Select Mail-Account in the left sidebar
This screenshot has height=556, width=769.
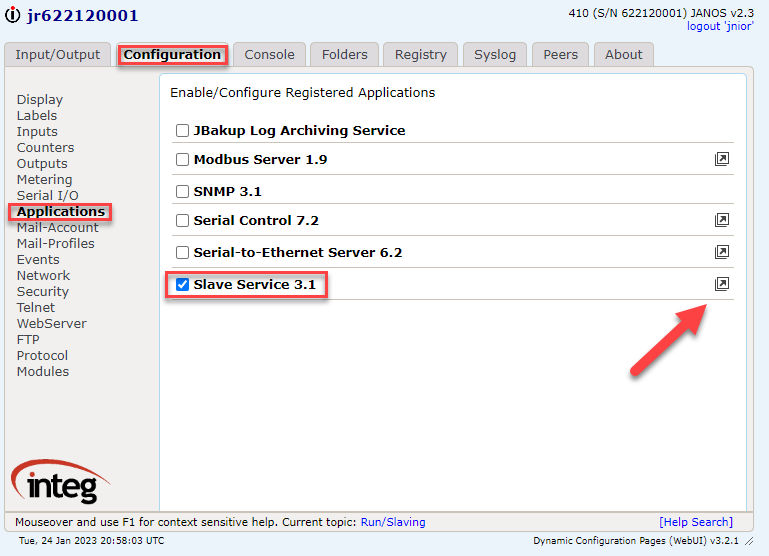point(57,227)
